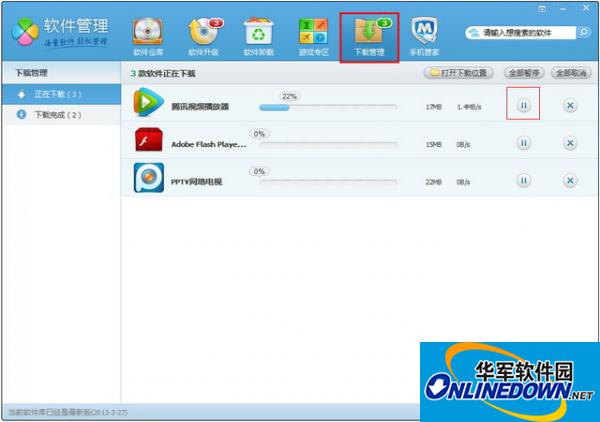The width and height of the screenshot is (600, 422).
Task: Close the 软件管理 window
Action: pos(586,8)
